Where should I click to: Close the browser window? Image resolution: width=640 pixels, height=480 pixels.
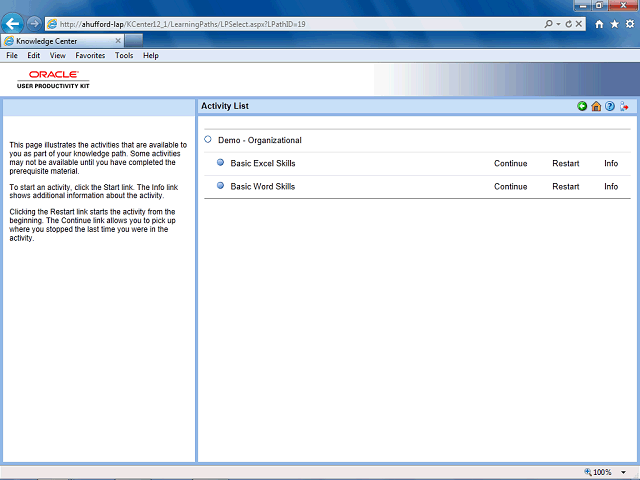coord(623,5)
